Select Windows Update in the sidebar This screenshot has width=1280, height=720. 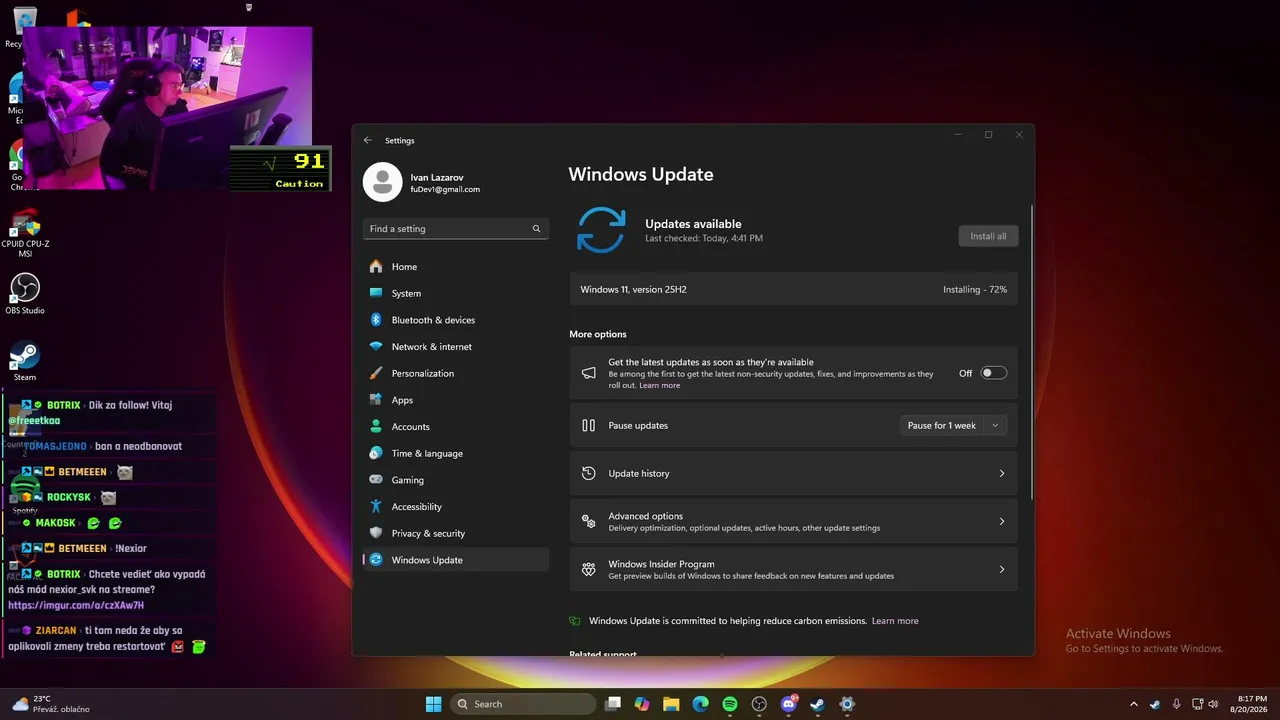tap(456, 560)
